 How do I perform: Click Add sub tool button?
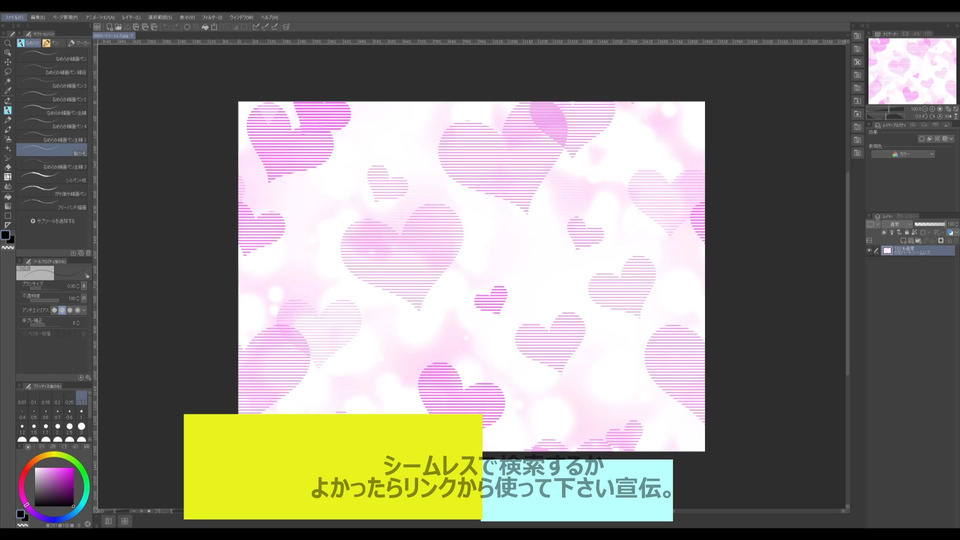[x=53, y=221]
